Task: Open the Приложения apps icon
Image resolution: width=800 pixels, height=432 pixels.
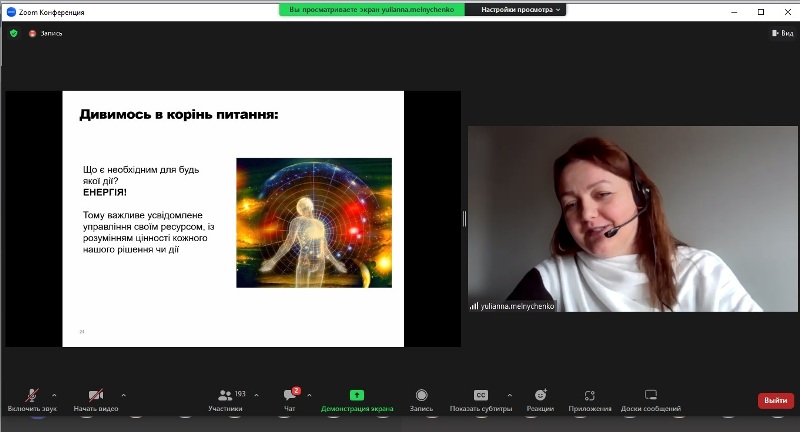Action: 590,395
